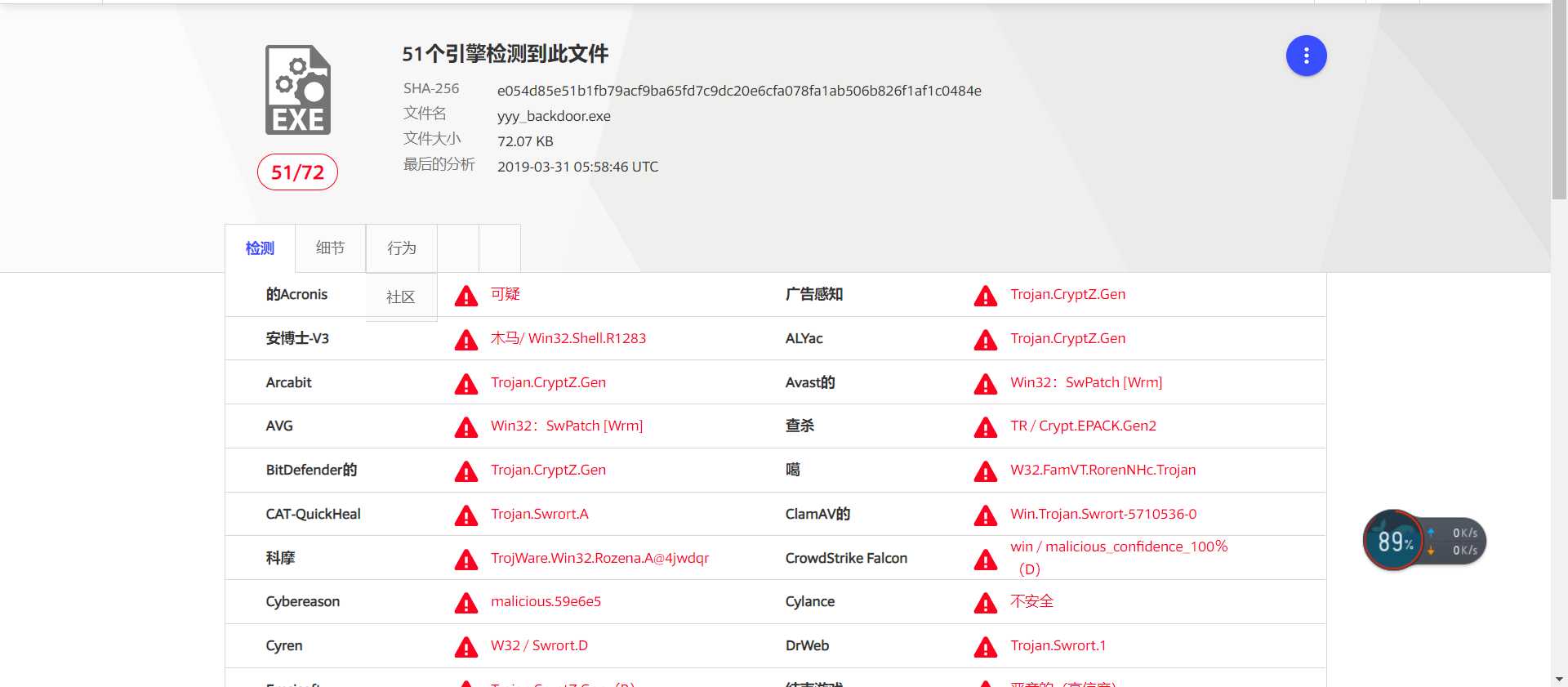This screenshot has height=687, width=1568.
Task: Click the warning icon in the Acronis row
Action: [466, 296]
